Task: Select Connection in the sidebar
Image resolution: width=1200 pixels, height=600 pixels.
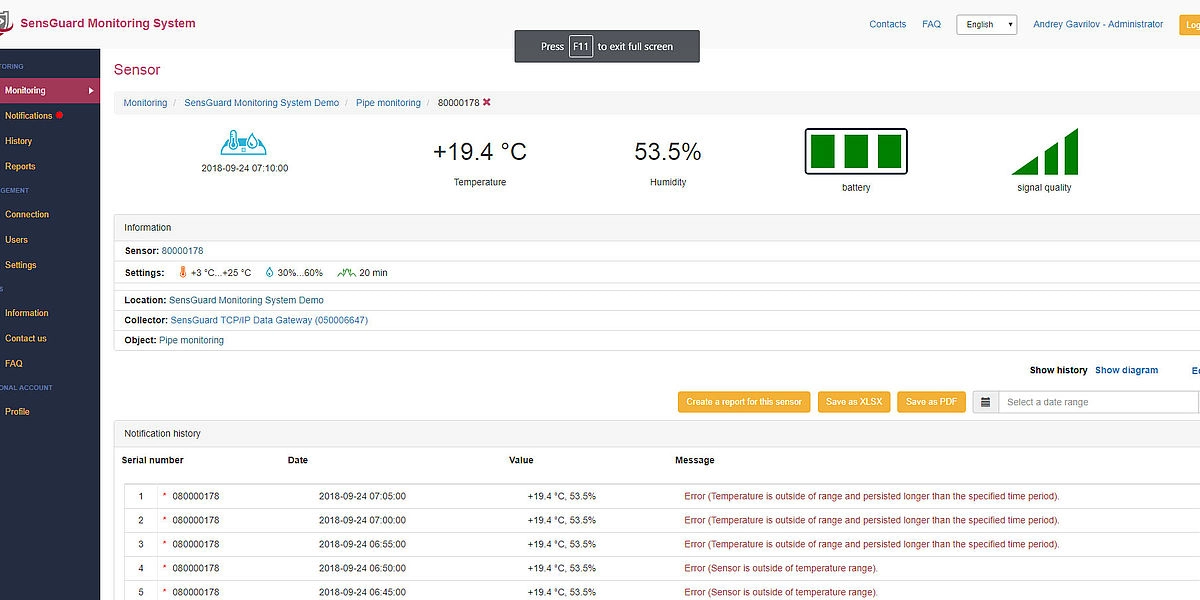Action: [27, 214]
